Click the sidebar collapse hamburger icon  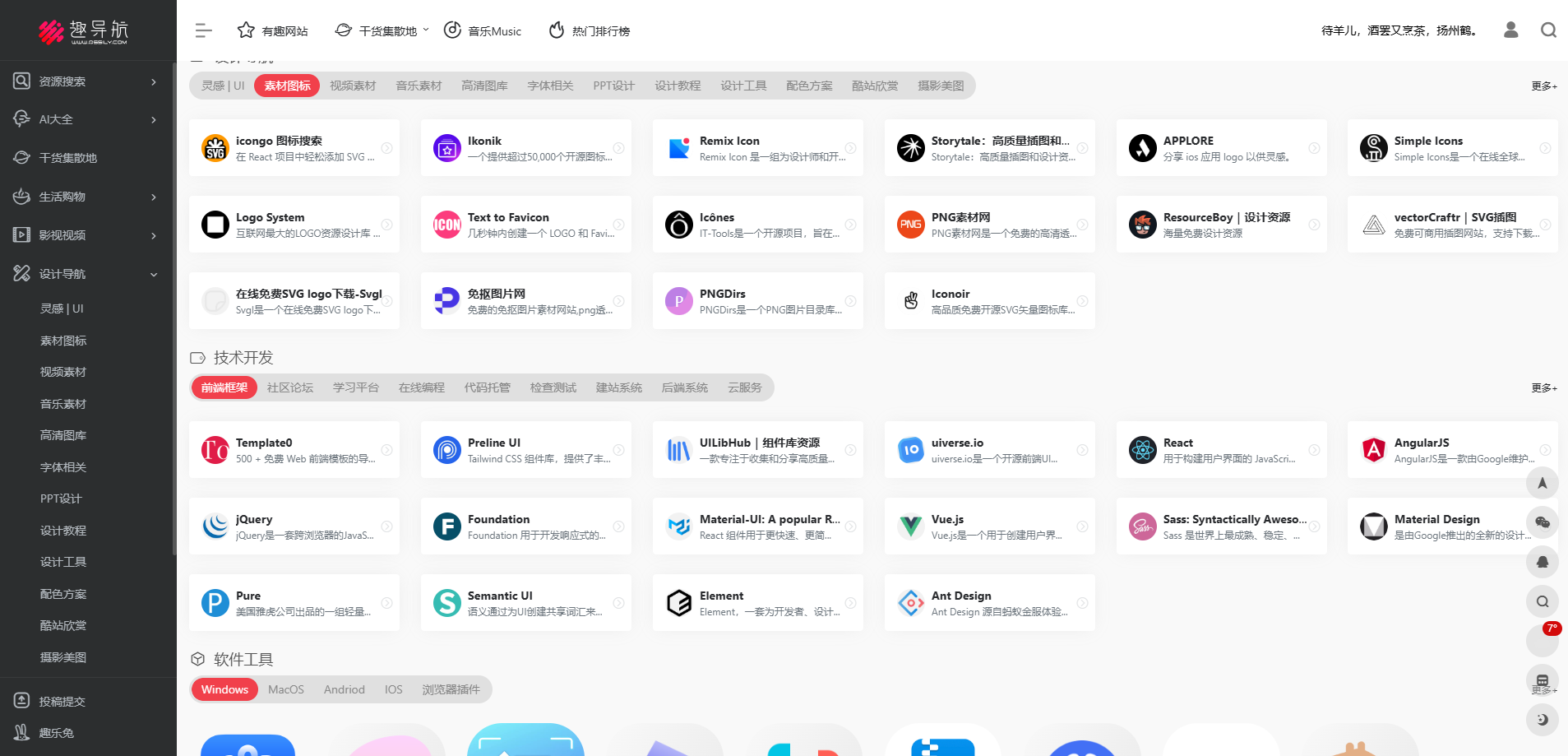(203, 31)
